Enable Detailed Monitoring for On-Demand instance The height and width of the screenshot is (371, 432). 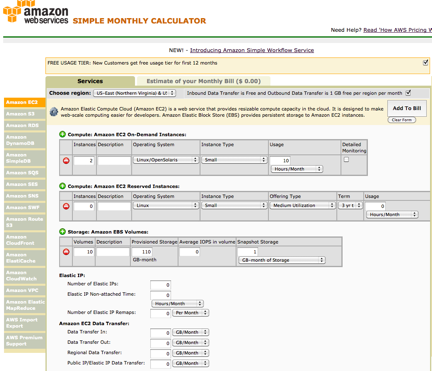click(x=346, y=160)
